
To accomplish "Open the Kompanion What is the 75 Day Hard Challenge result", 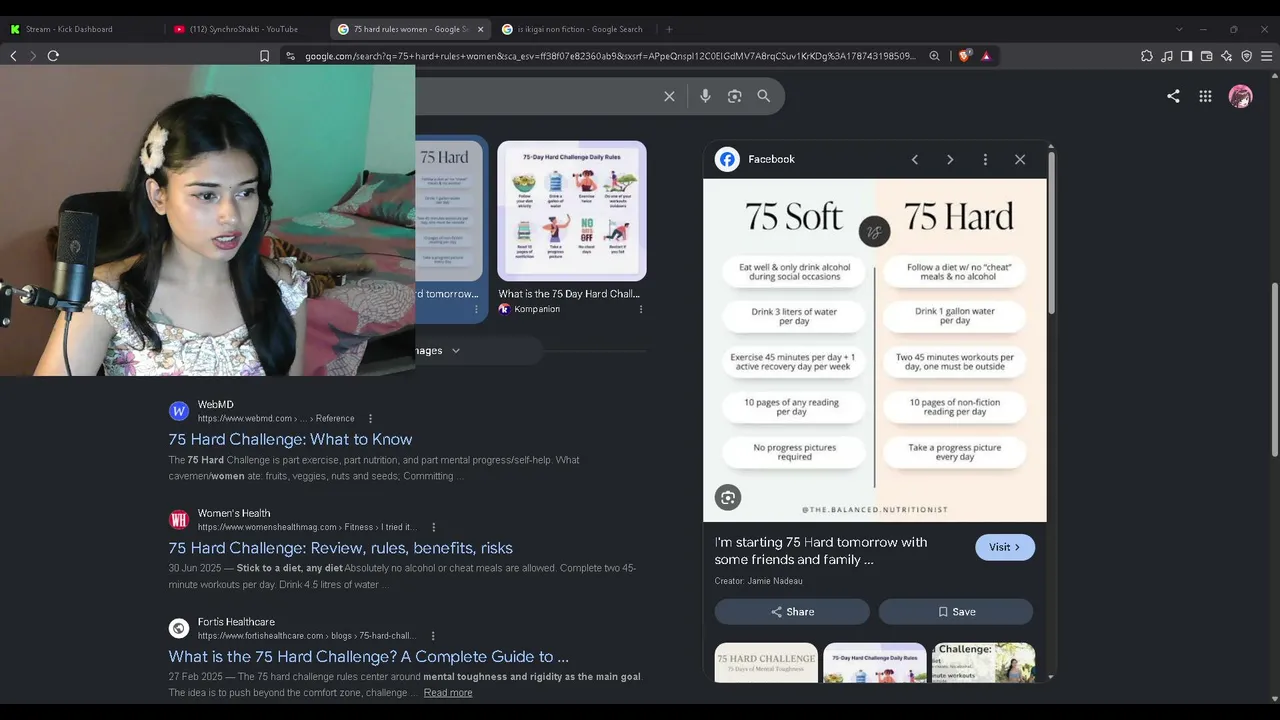I will (569, 294).
